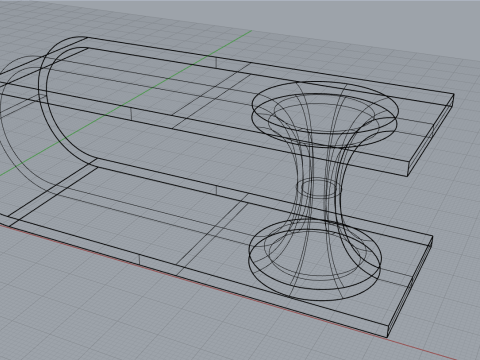Select right end face of lower plate
The image size is (480, 360).
click(x=410, y=287)
